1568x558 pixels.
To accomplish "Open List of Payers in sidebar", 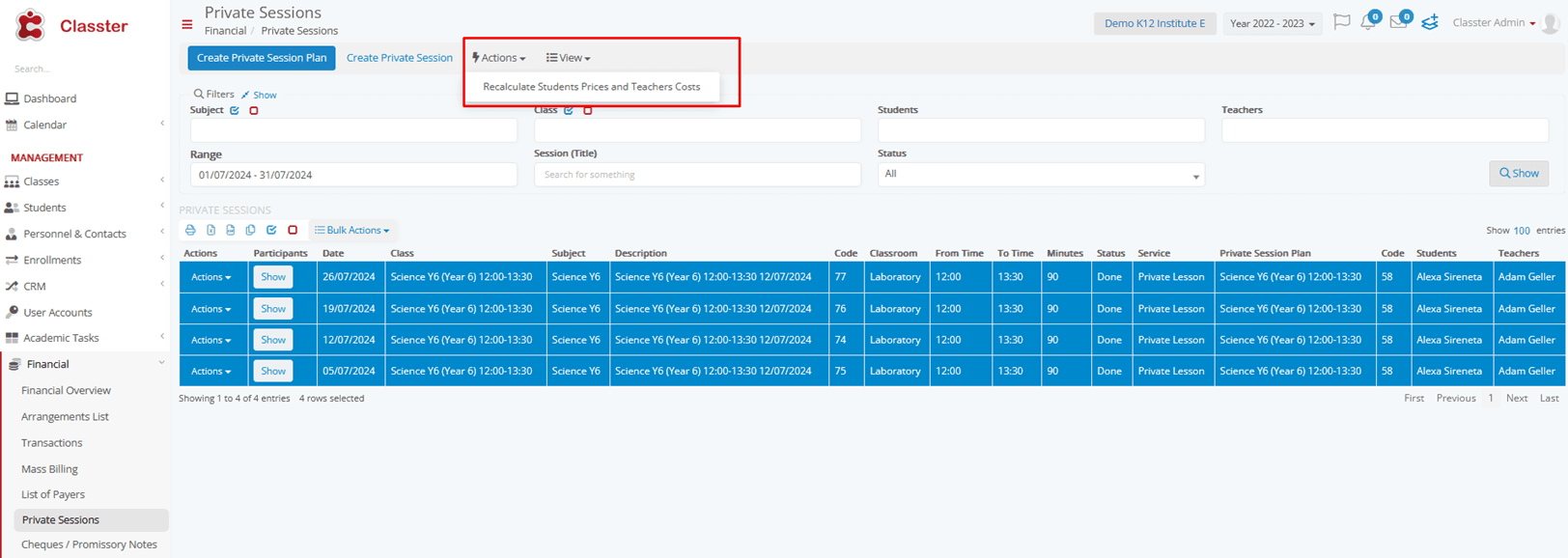I will pyautogui.click(x=53, y=494).
